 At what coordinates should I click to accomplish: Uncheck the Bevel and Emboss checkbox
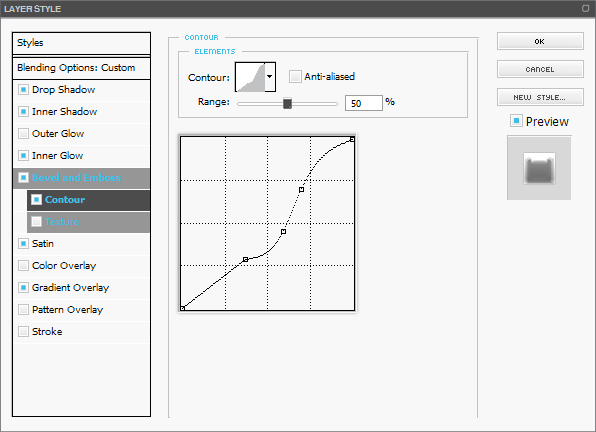click(x=23, y=178)
